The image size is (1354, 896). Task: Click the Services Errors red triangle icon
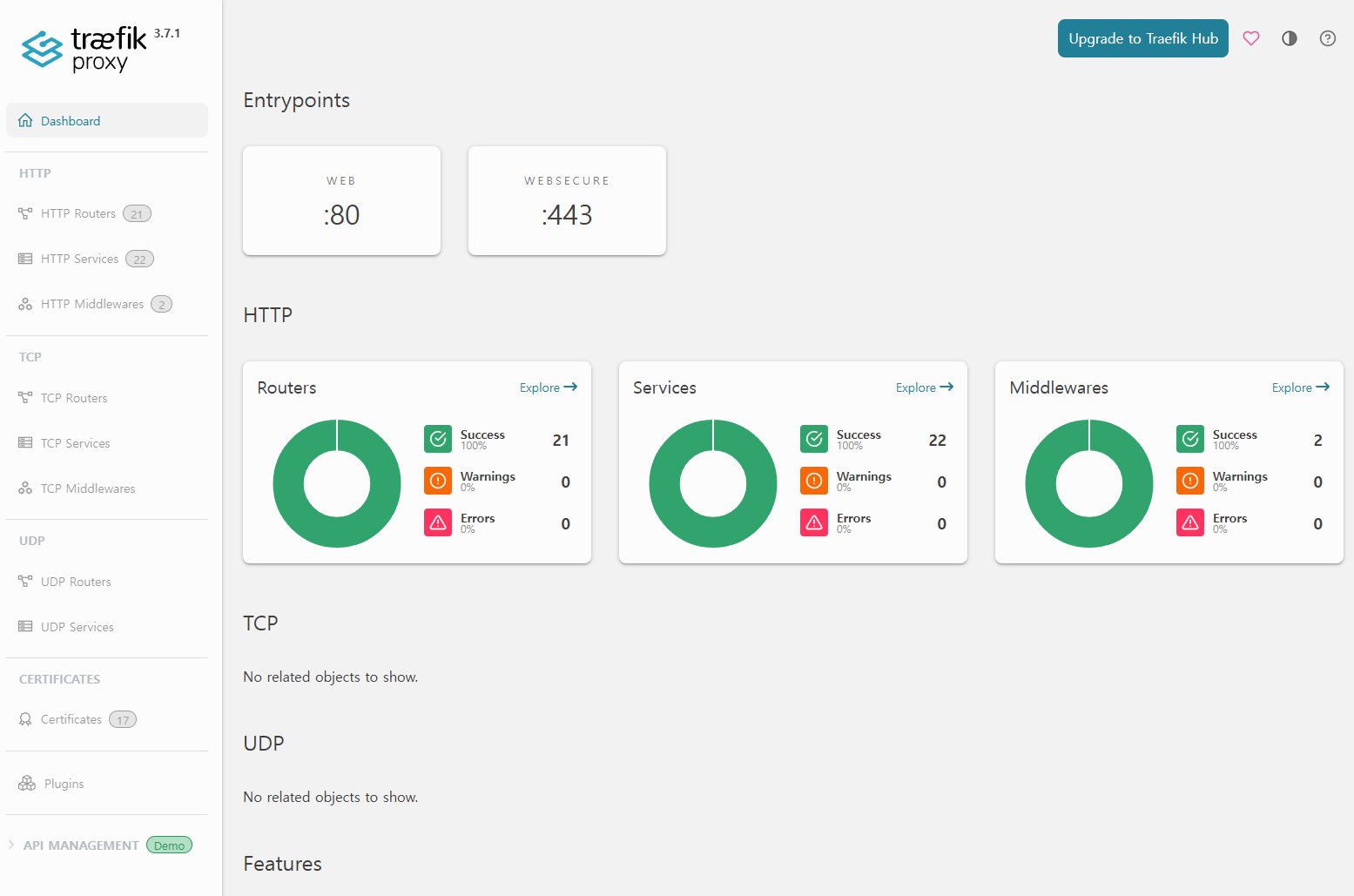point(814,522)
